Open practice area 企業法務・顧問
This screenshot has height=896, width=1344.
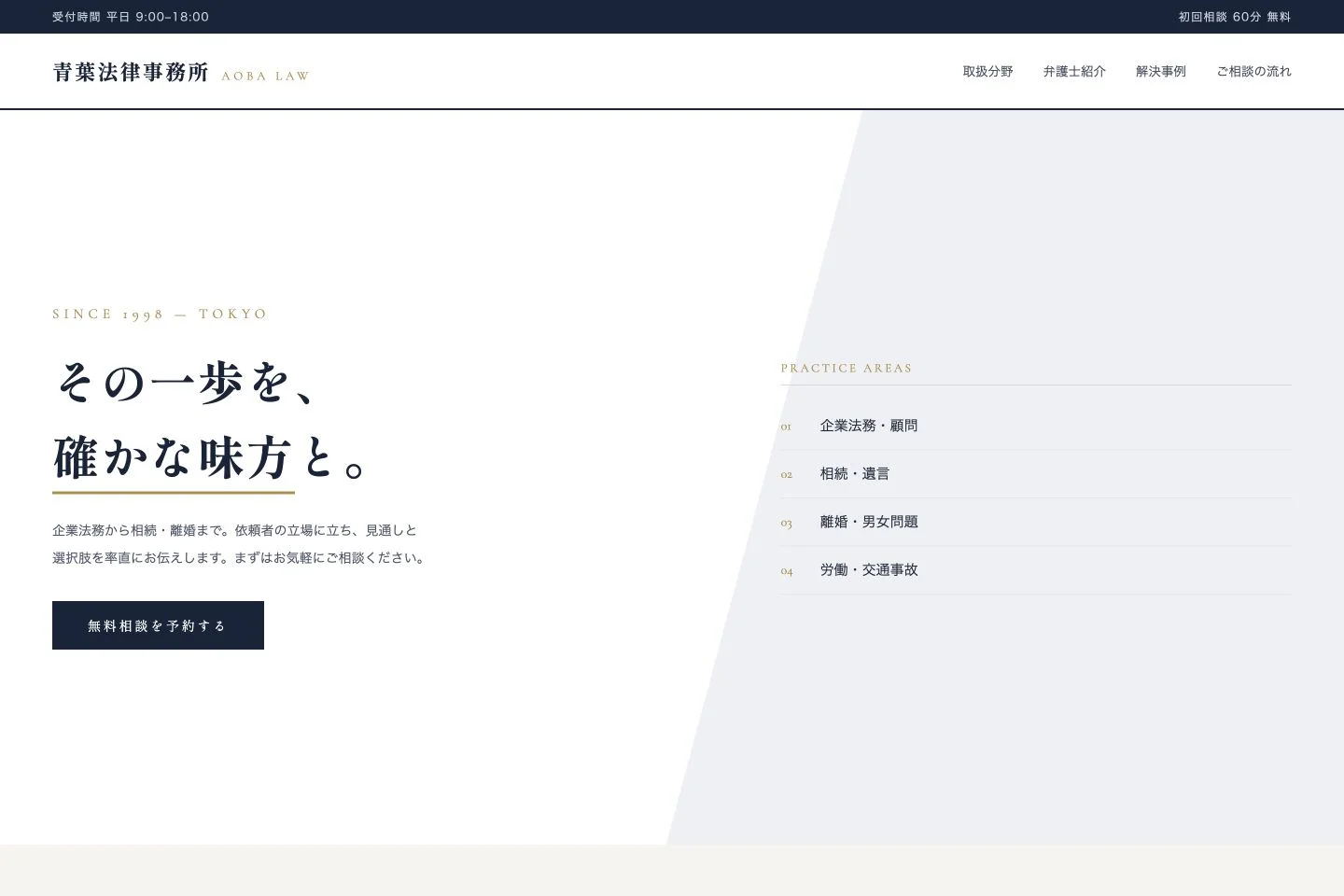[1036, 426]
